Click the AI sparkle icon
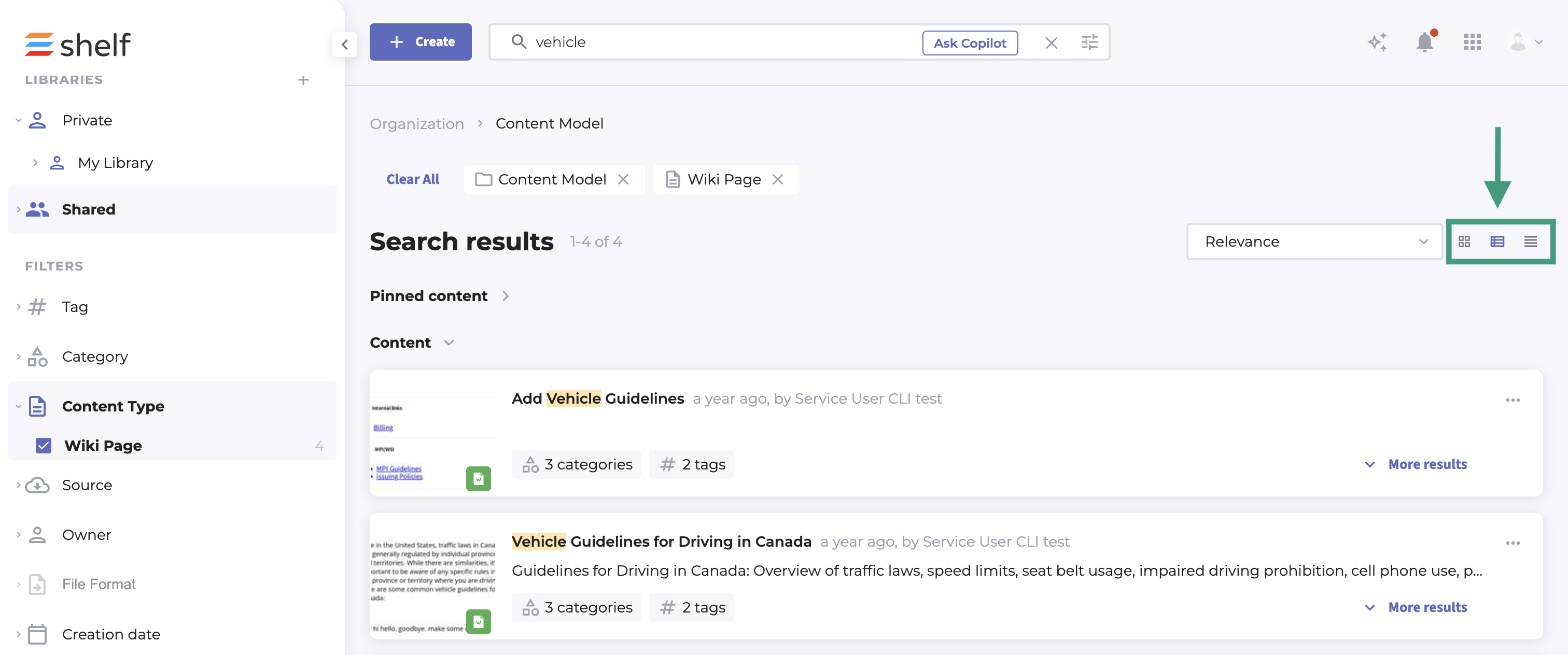Screen dimensions: 1568x655 [1377, 42]
